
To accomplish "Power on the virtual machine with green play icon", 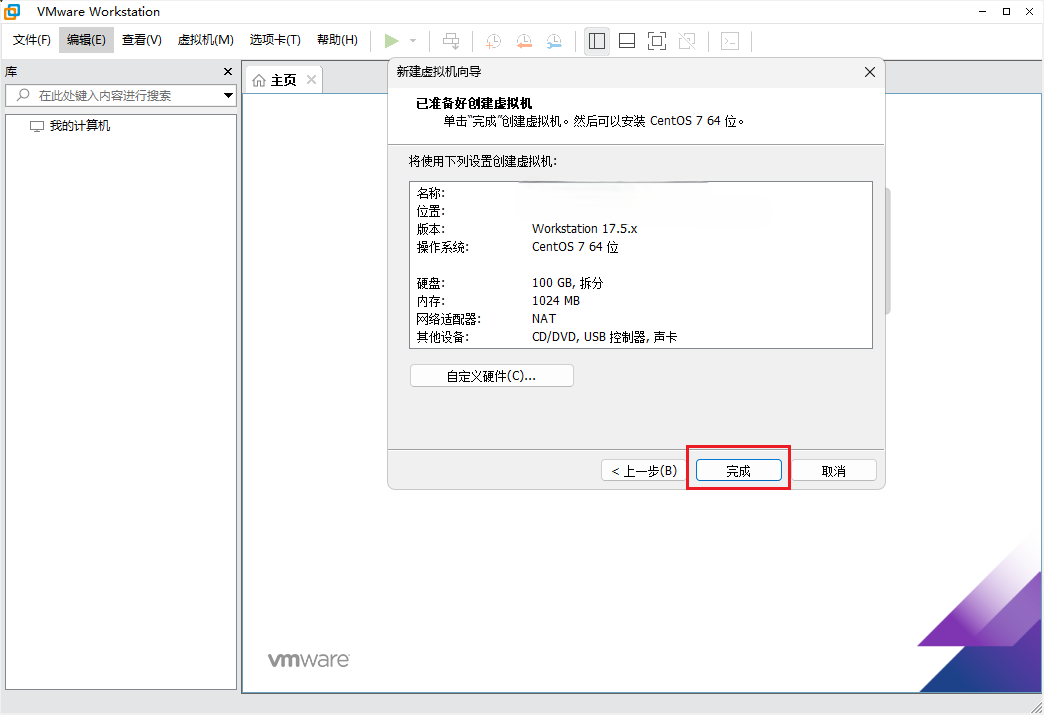I will (392, 41).
